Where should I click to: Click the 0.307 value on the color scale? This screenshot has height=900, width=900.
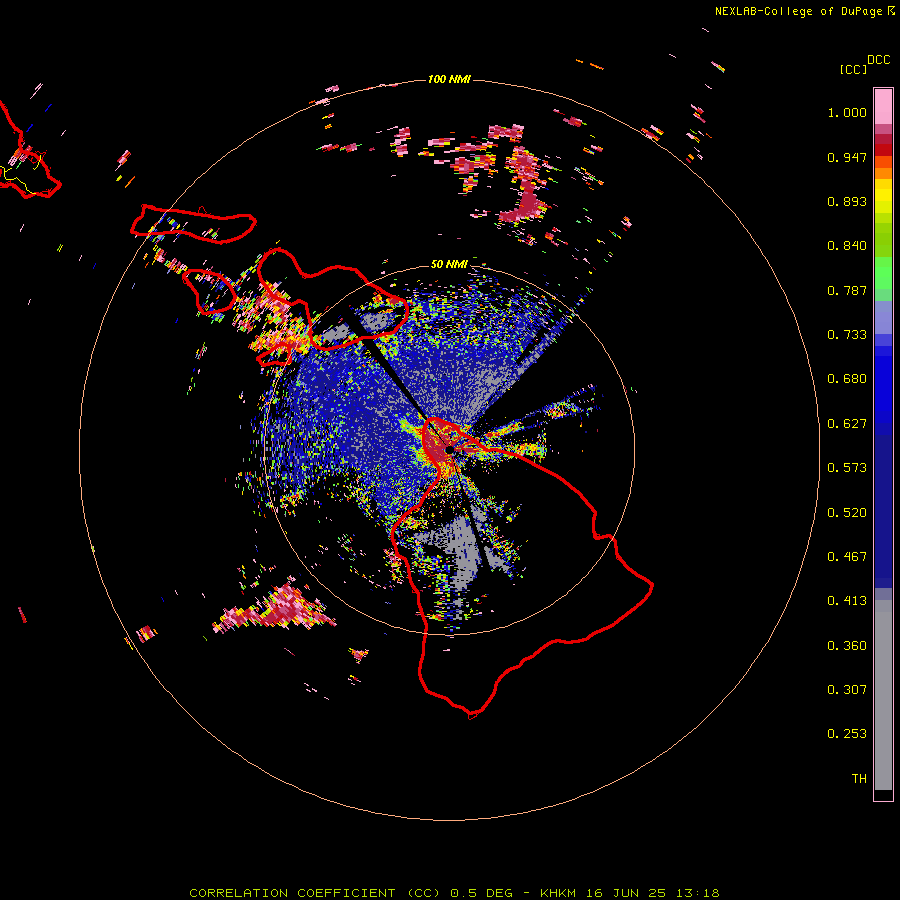click(847, 690)
